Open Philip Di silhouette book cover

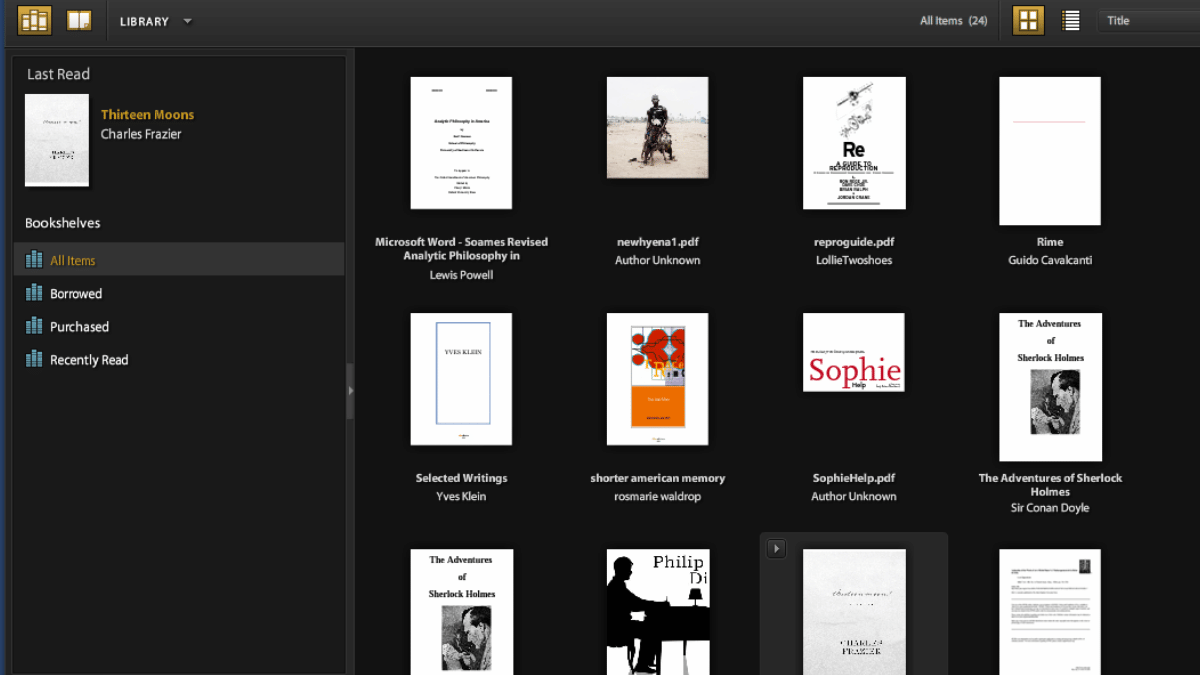coord(657,612)
